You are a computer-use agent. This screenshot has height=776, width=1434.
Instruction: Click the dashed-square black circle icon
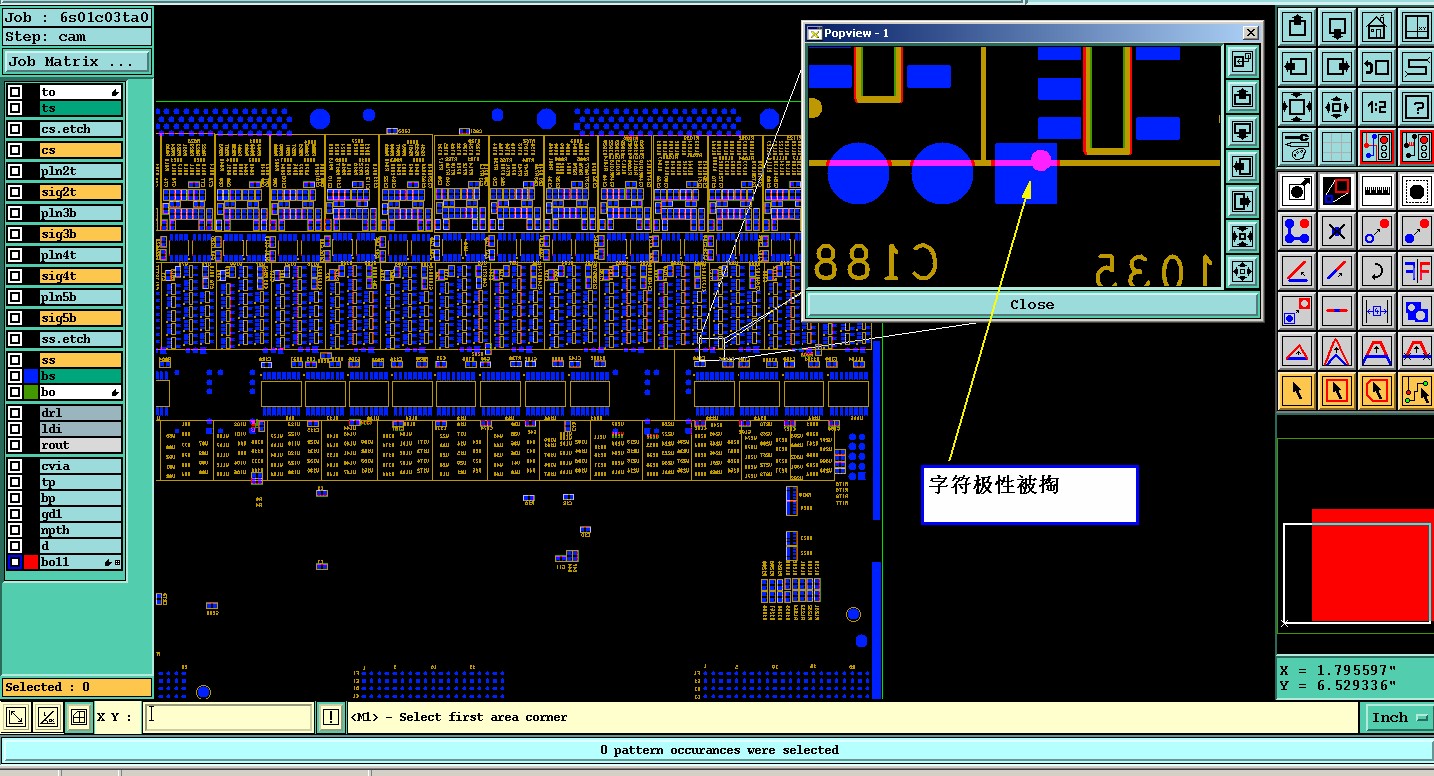[x=1416, y=191]
